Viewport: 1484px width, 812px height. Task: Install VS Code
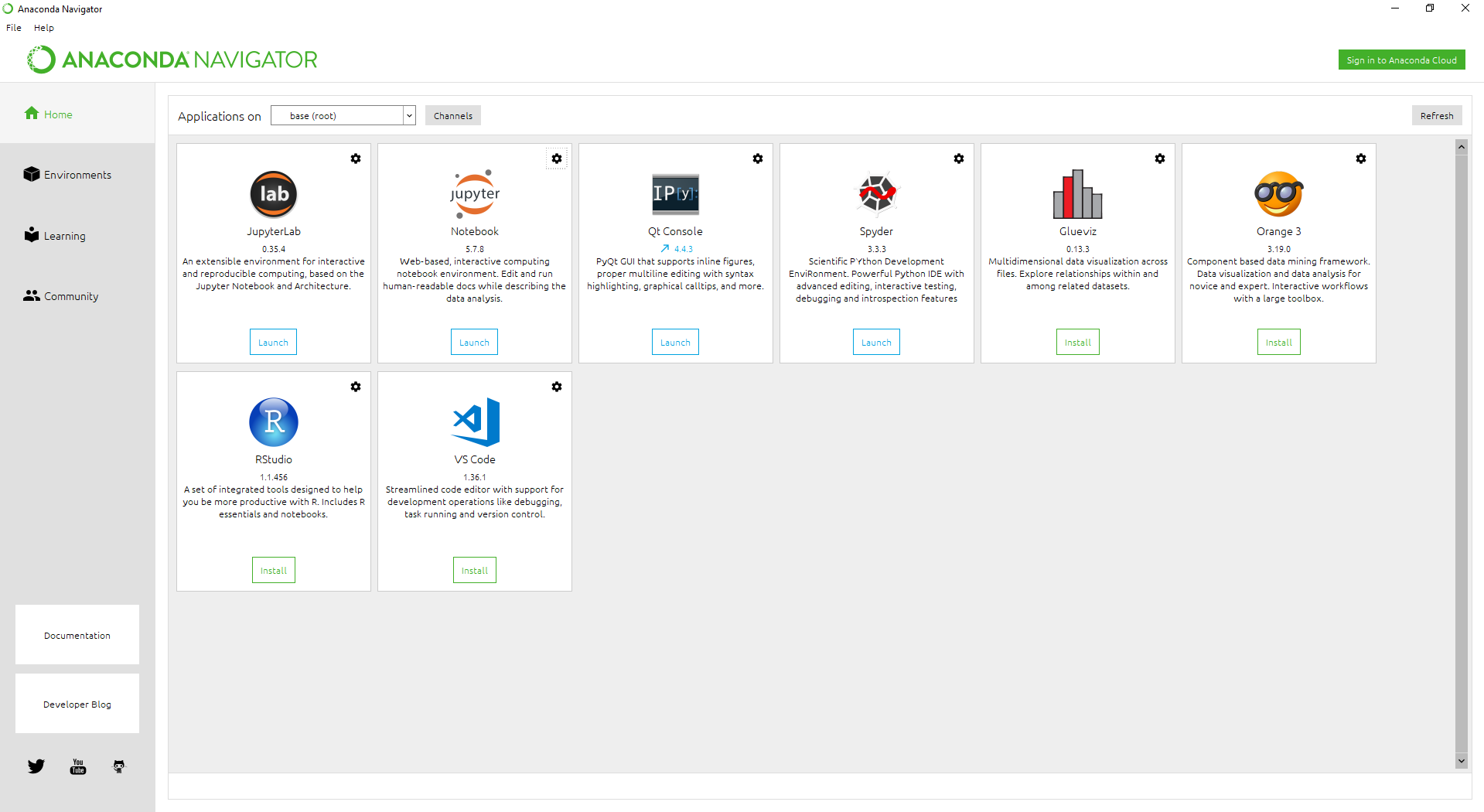pos(475,571)
